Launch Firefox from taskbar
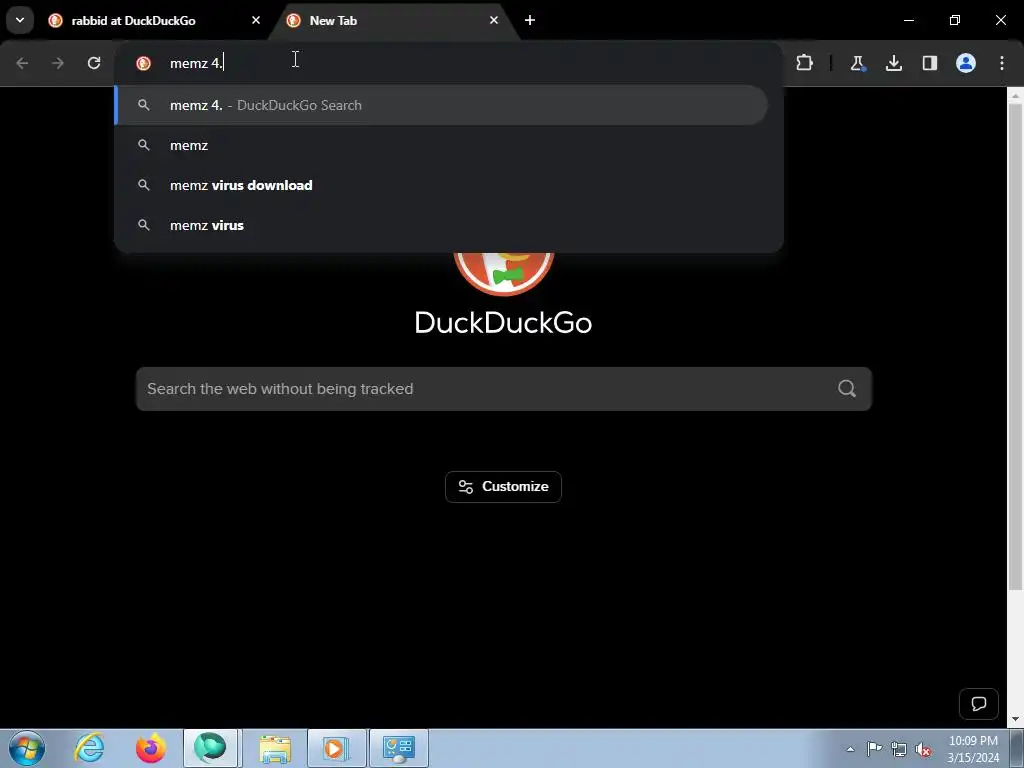This screenshot has height=768, width=1024. 151,748
